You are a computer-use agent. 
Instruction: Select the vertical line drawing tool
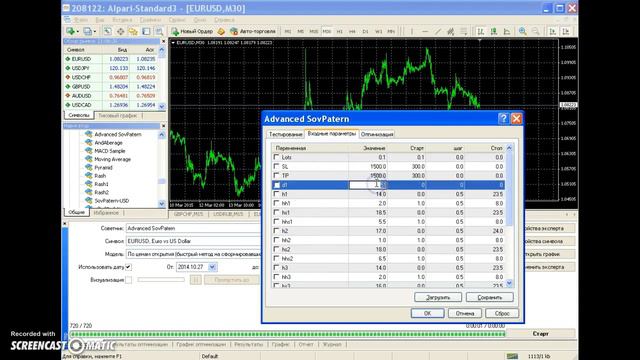coord(412,31)
